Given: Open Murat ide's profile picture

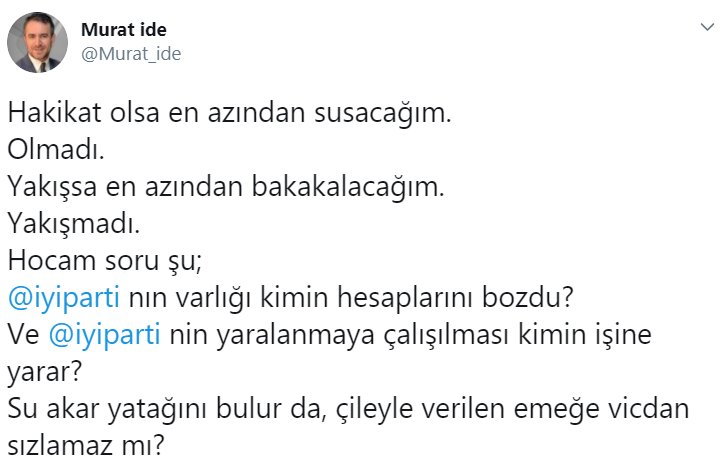Looking at the screenshot, I should click(x=37, y=42).
